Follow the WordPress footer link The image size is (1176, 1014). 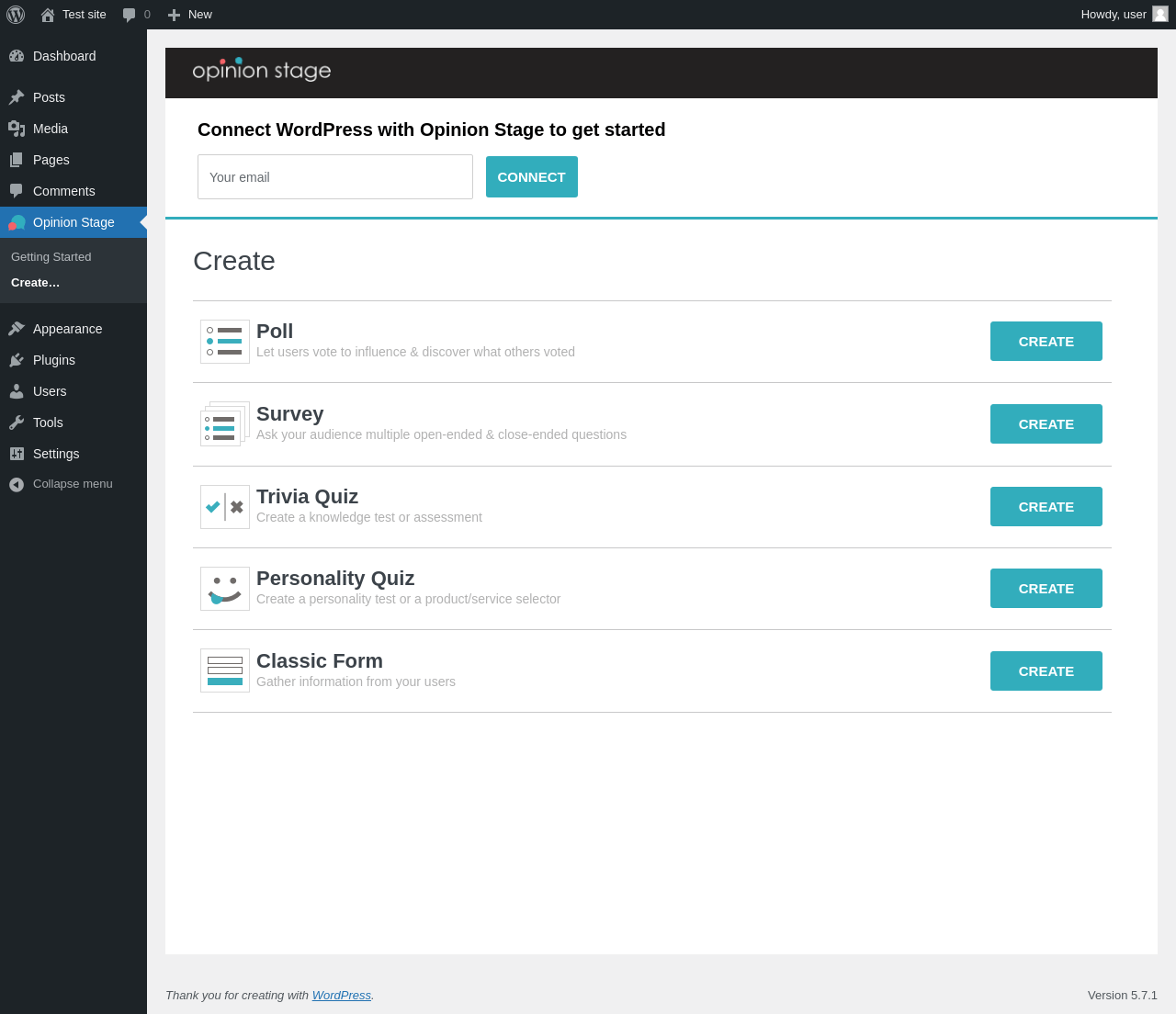click(x=342, y=996)
